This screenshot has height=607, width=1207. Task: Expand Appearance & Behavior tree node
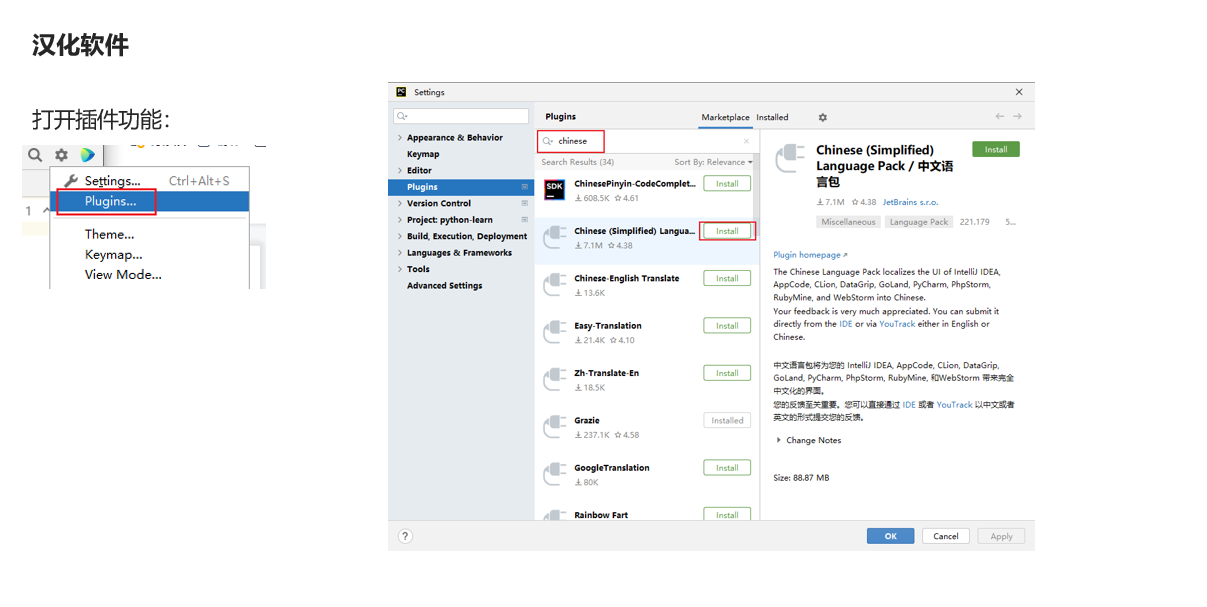point(400,138)
